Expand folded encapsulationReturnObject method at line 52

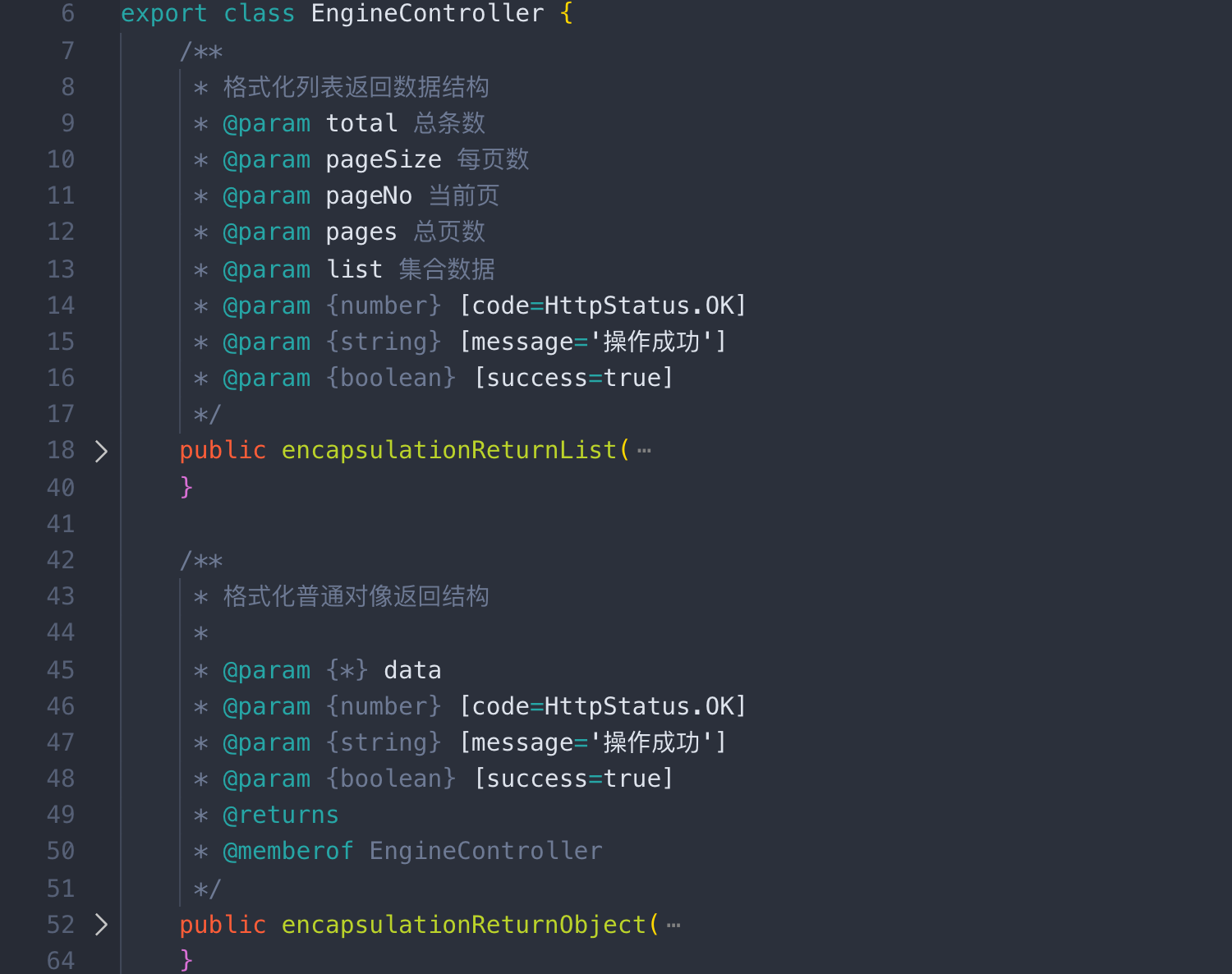(101, 925)
